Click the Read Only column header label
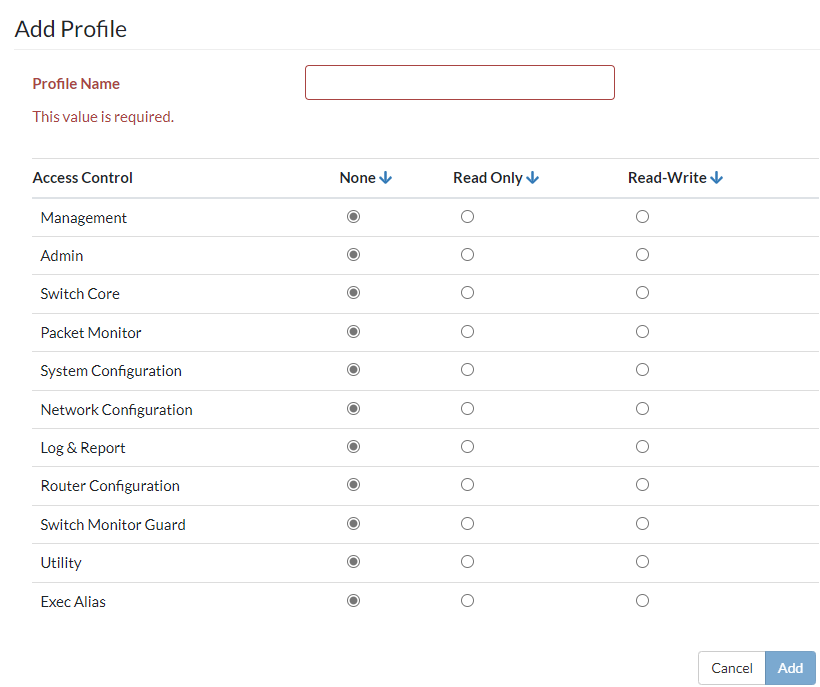The width and height of the screenshot is (820, 687). 489,177
